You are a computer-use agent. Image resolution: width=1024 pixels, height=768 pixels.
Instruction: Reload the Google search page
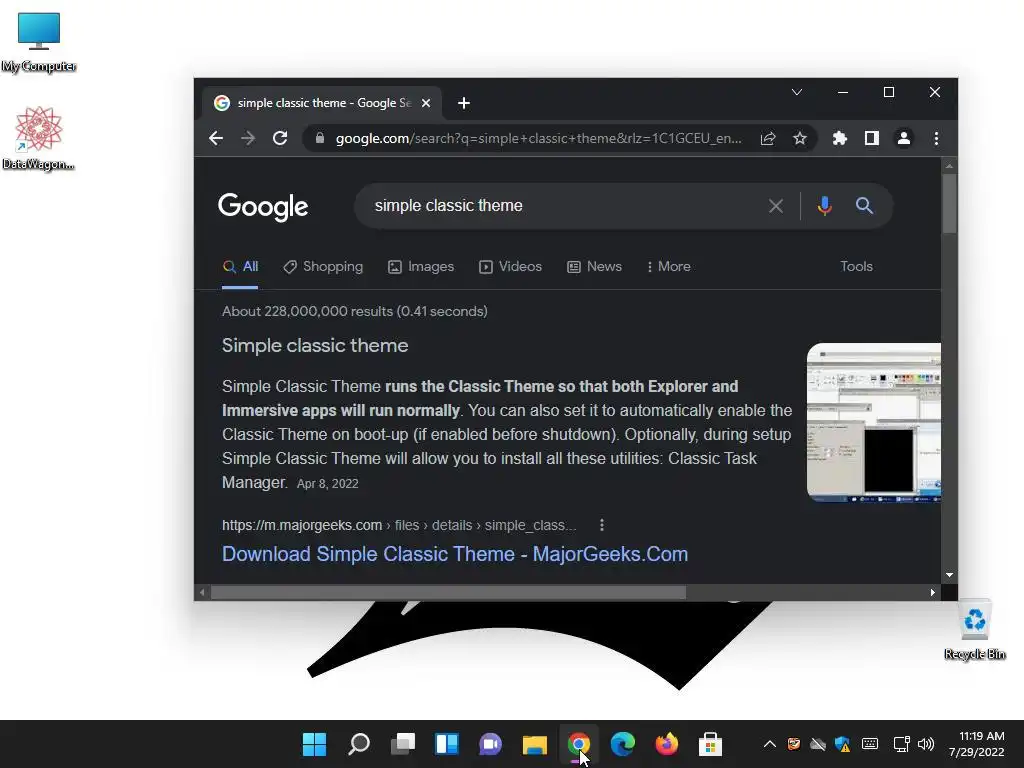point(280,138)
